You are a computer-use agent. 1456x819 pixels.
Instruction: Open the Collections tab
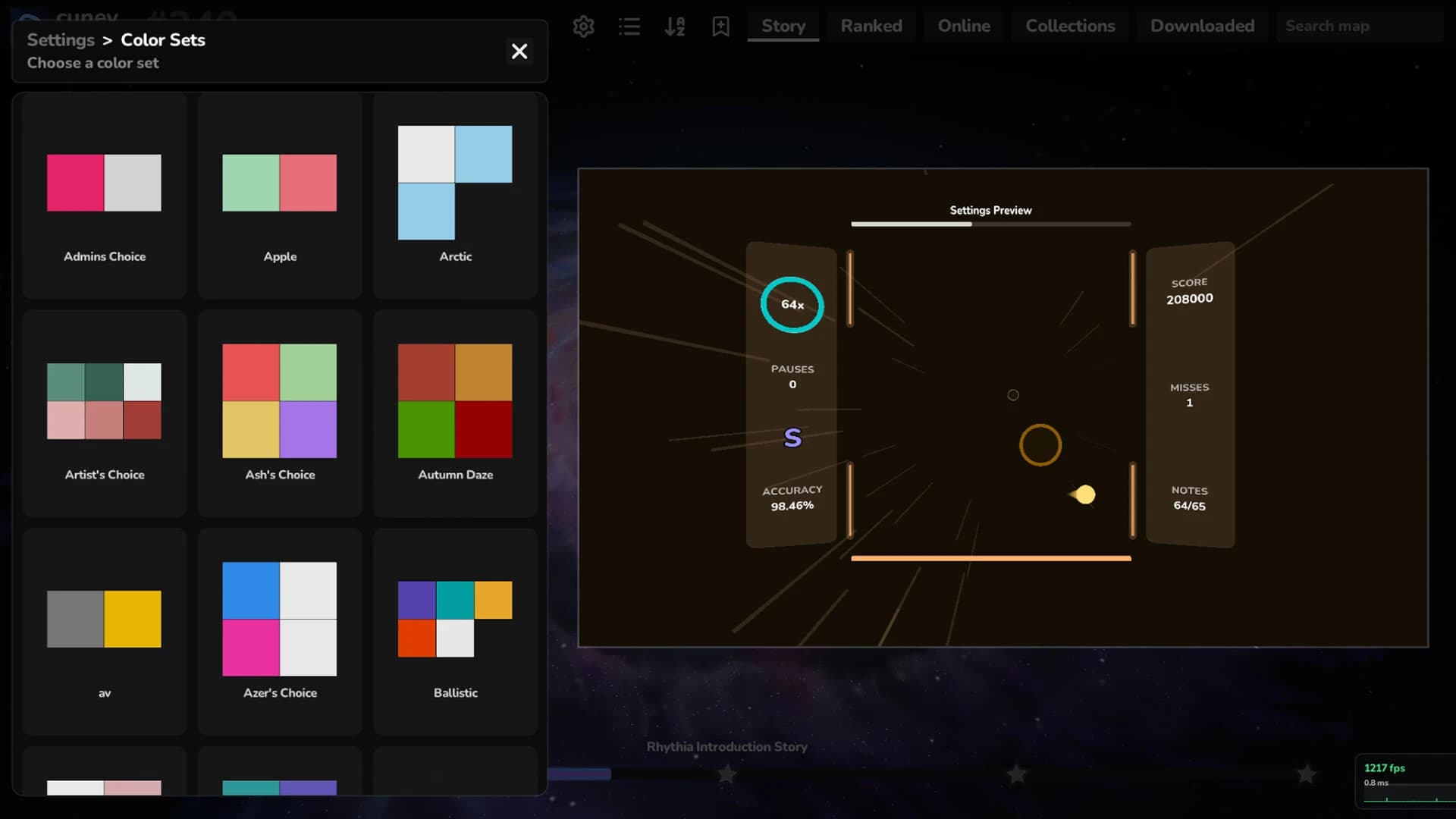click(x=1070, y=26)
